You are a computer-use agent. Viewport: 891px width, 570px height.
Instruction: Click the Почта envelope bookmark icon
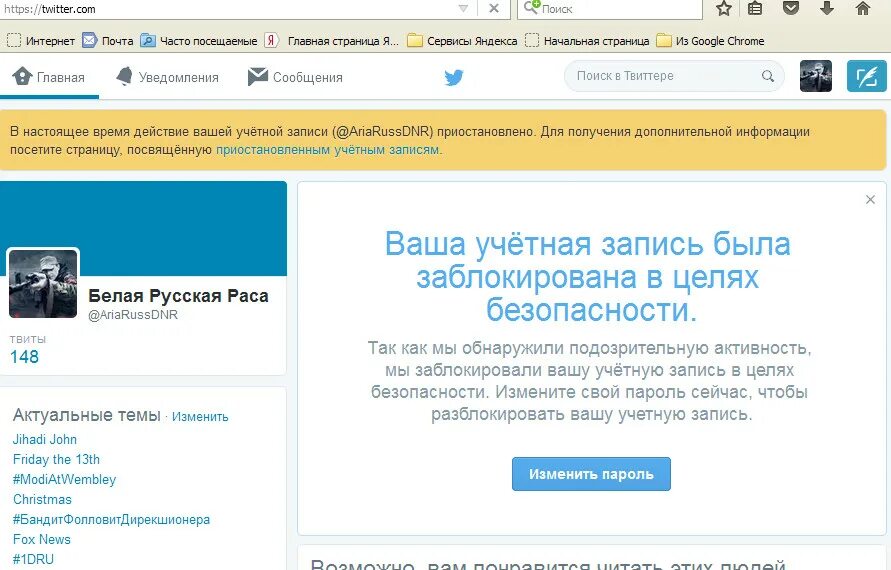(89, 40)
